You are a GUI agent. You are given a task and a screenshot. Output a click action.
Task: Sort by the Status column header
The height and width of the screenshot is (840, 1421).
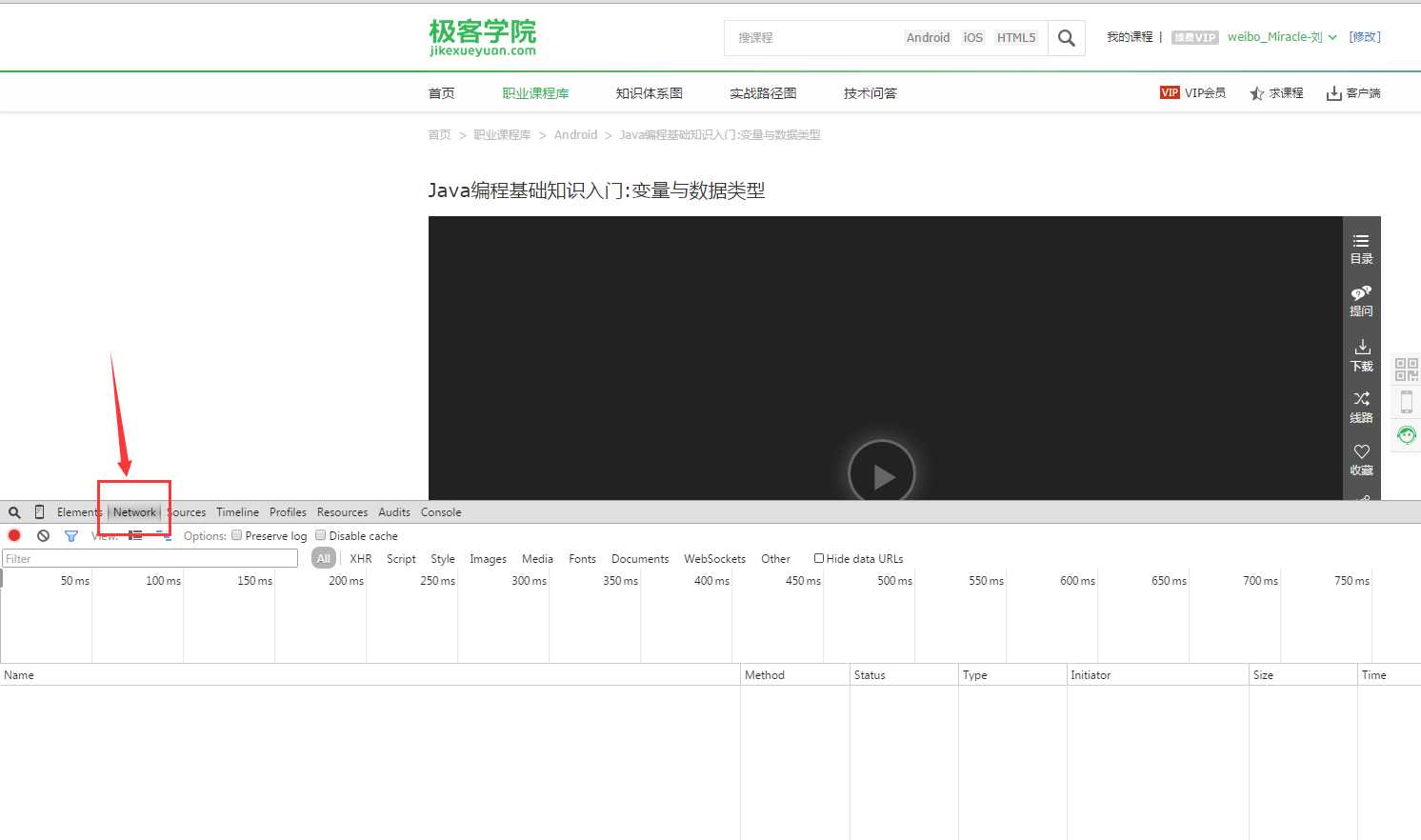coord(904,675)
